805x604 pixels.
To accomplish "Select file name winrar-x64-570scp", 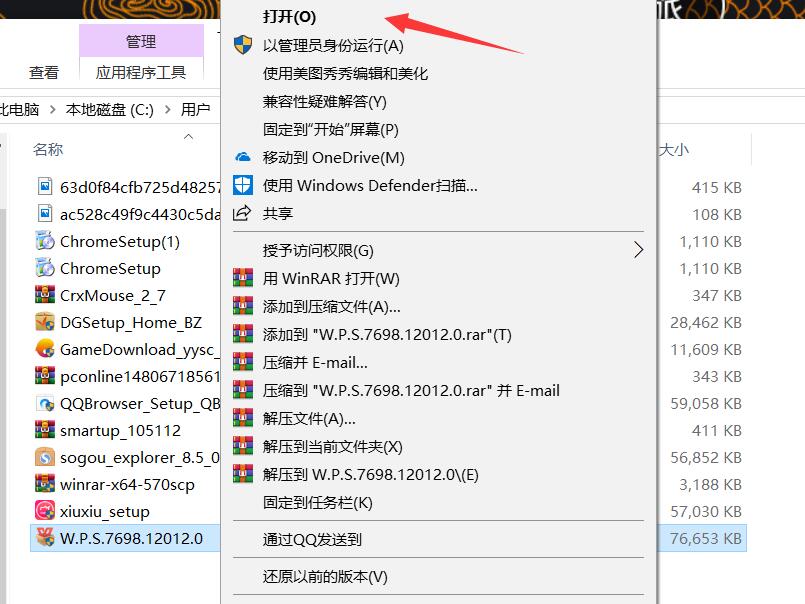I will pyautogui.click(x=127, y=484).
